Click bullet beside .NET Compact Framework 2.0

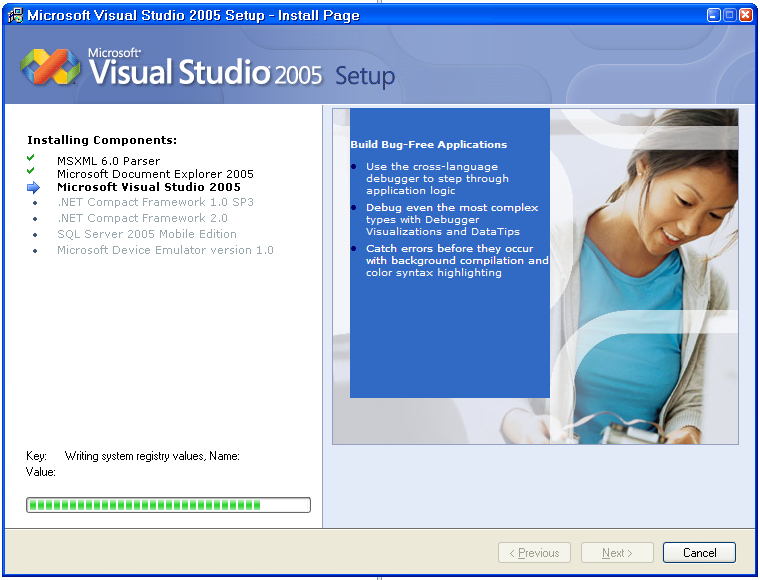coord(35,219)
